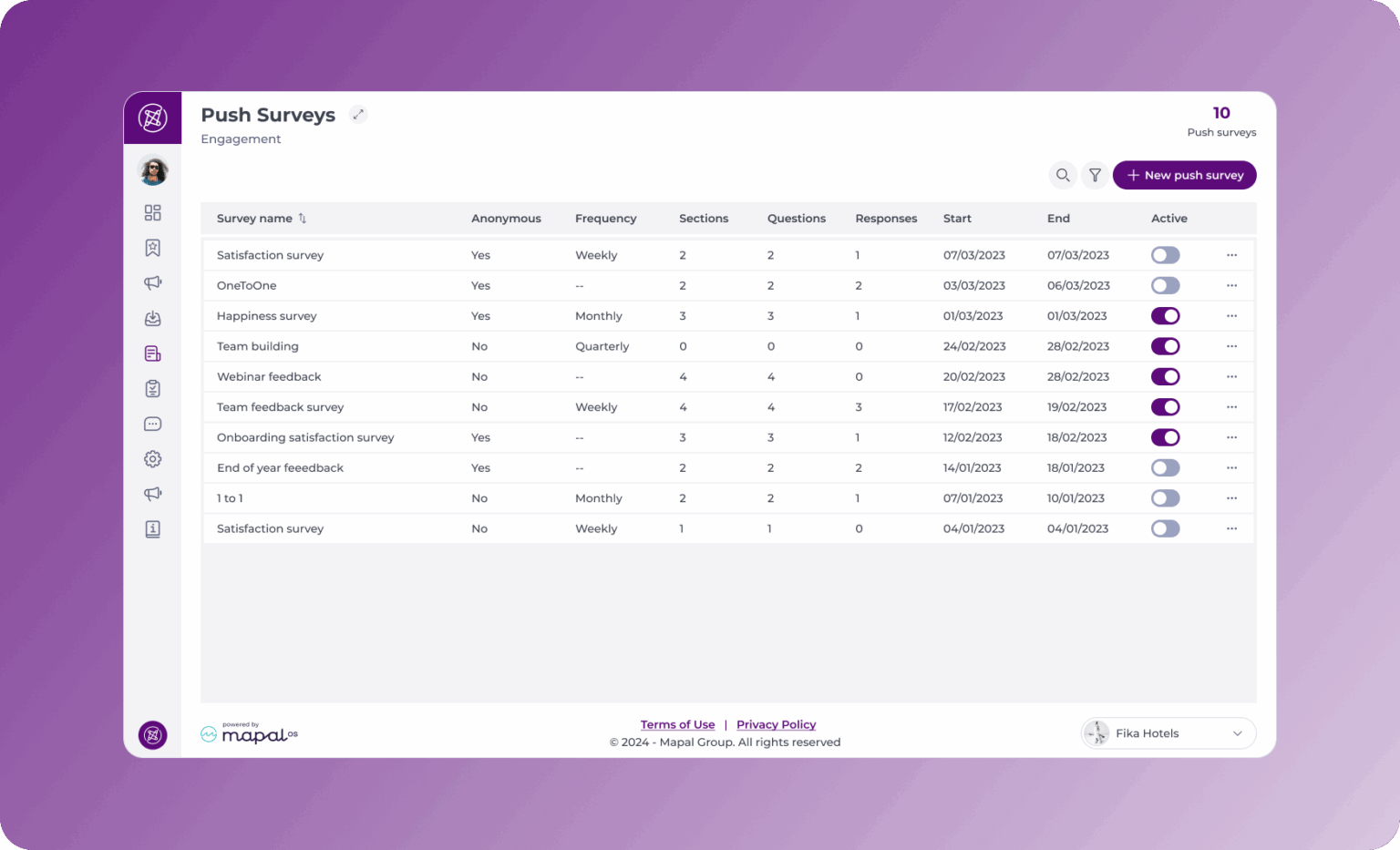Open the dashboard grid icon in sidebar
The image size is (1400, 850).
pos(153,212)
